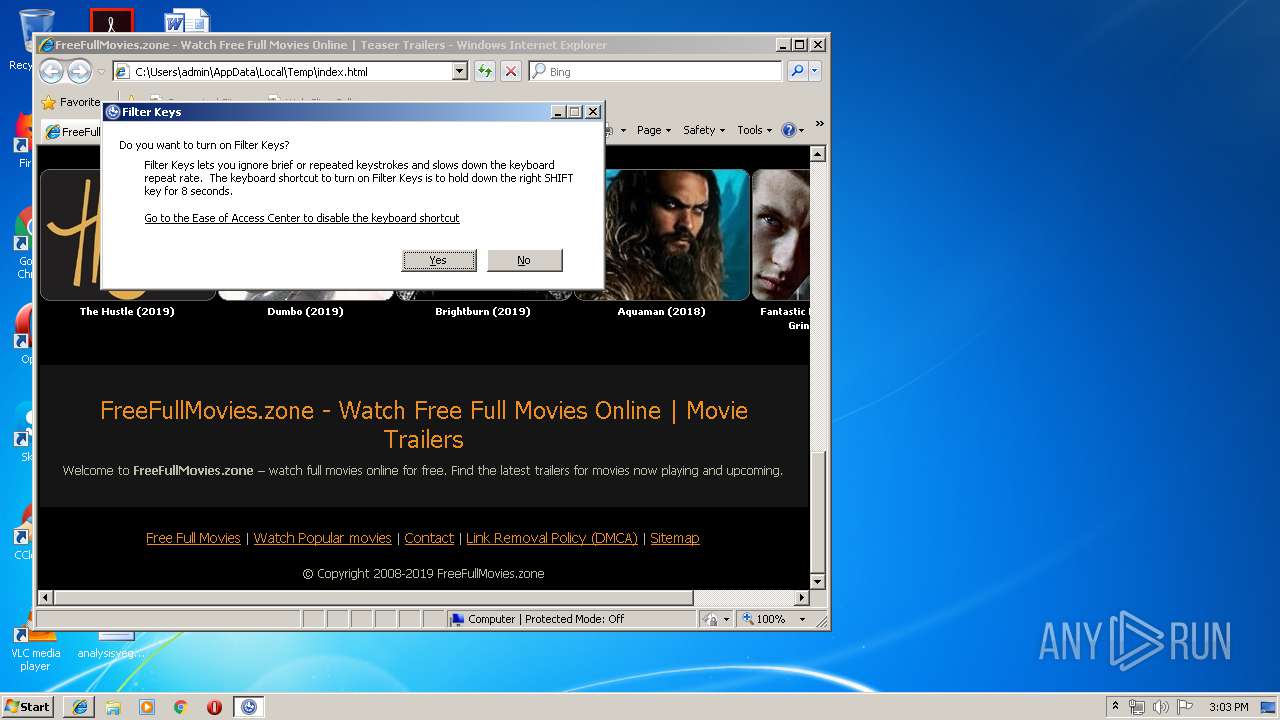Open the VLC media player desktop shortcut
Screen dimensions: 1280x720
click(x=35, y=650)
